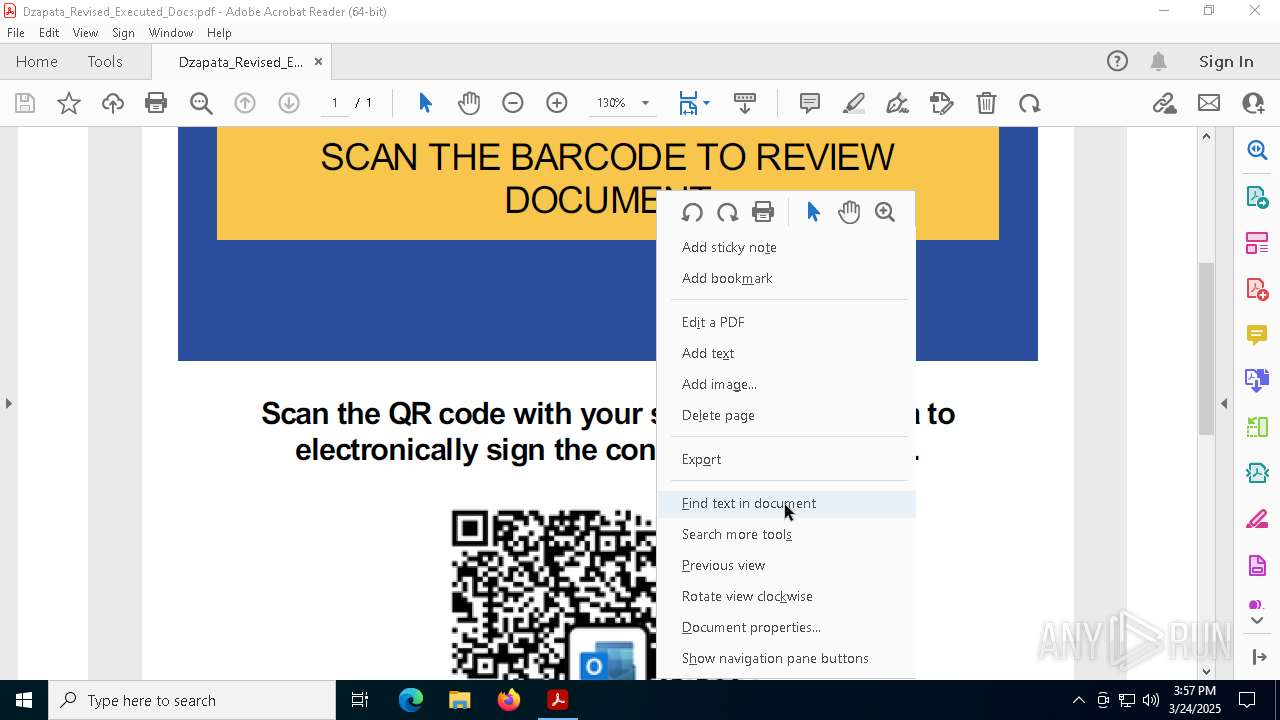1280x720 pixels.
Task: Go to previous page arrow
Action: [245, 103]
